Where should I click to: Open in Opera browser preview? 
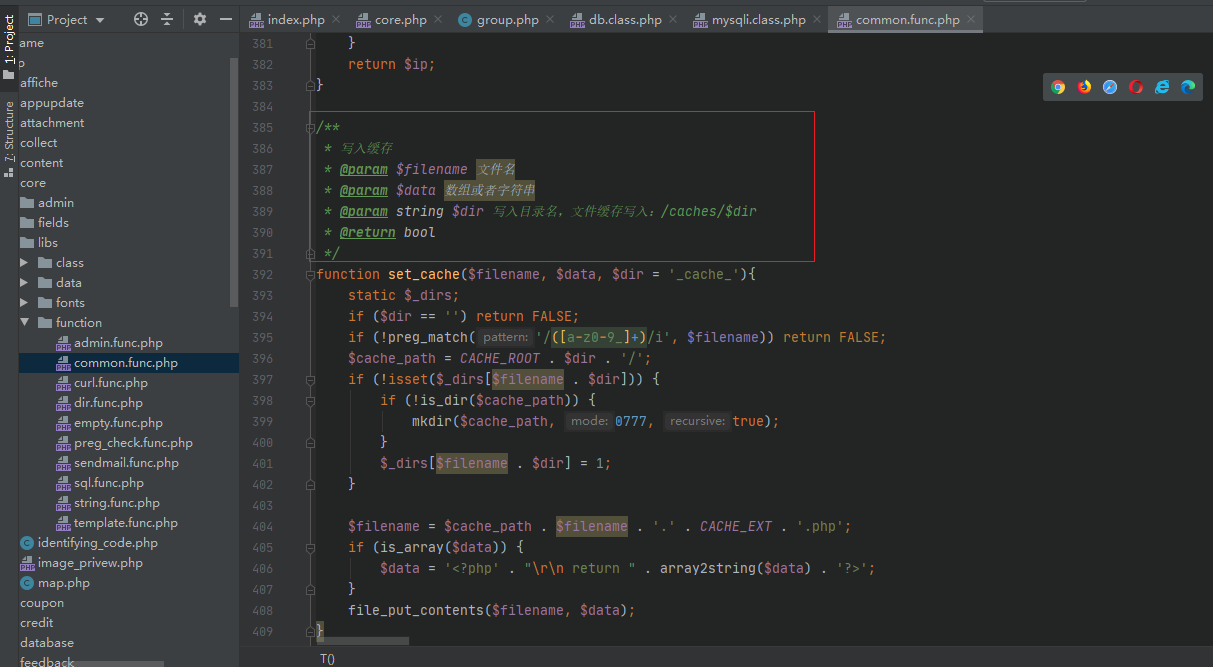point(1136,87)
